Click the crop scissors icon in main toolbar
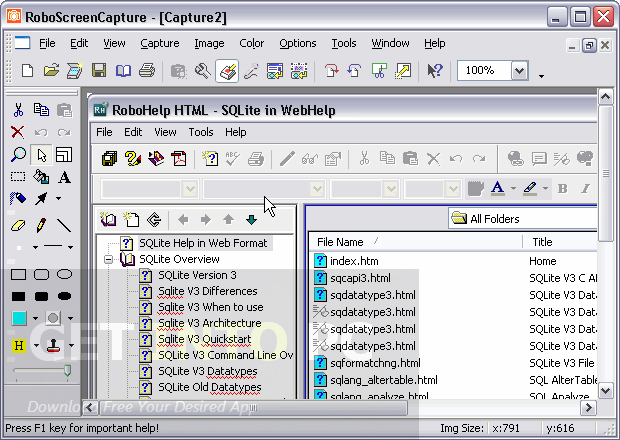Image resolution: width=620 pixels, height=440 pixels. (x=379, y=71)
